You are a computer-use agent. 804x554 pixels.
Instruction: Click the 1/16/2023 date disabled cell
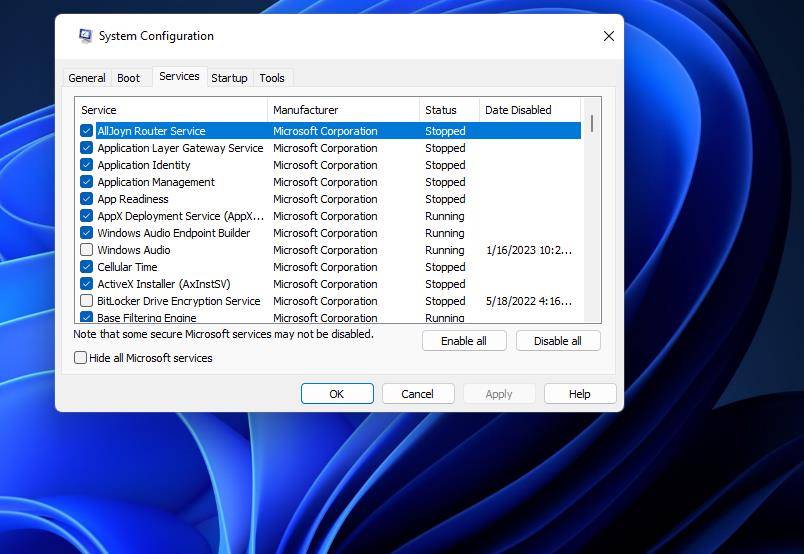coord(529,250)
